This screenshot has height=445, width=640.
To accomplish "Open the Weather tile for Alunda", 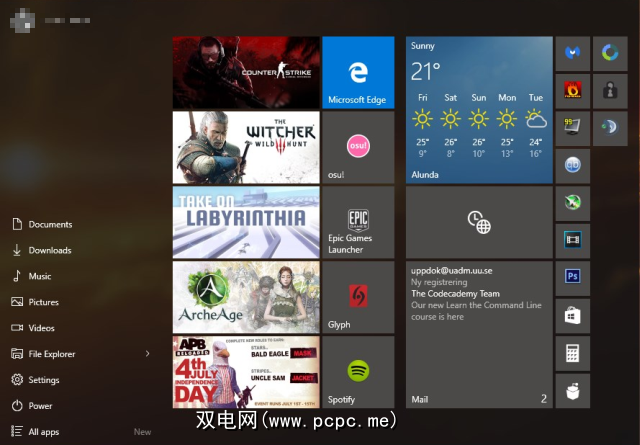I will 479,110.
